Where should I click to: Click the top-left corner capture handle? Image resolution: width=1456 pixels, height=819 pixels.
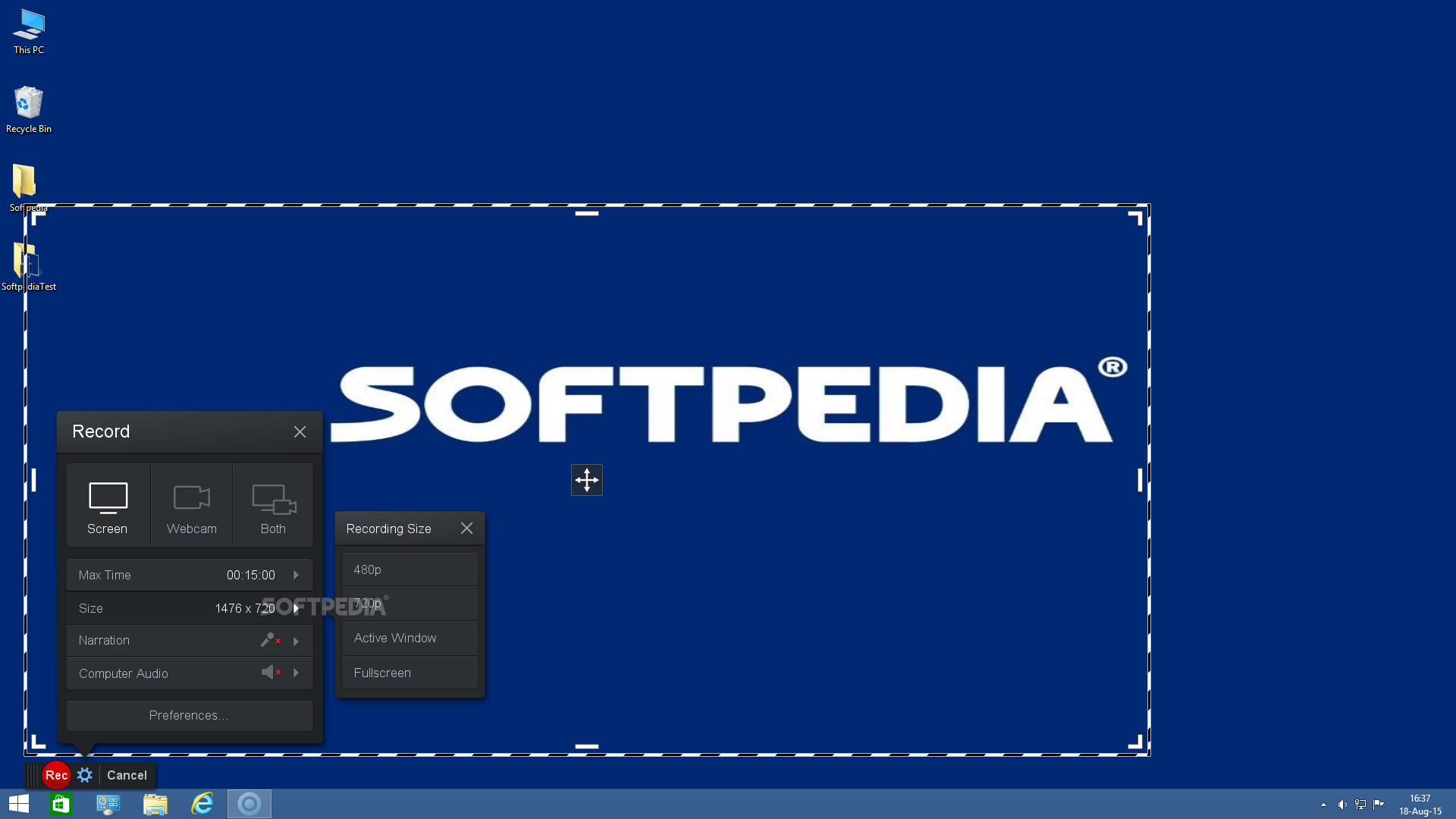pyautogui.click(x=38, y=218)
